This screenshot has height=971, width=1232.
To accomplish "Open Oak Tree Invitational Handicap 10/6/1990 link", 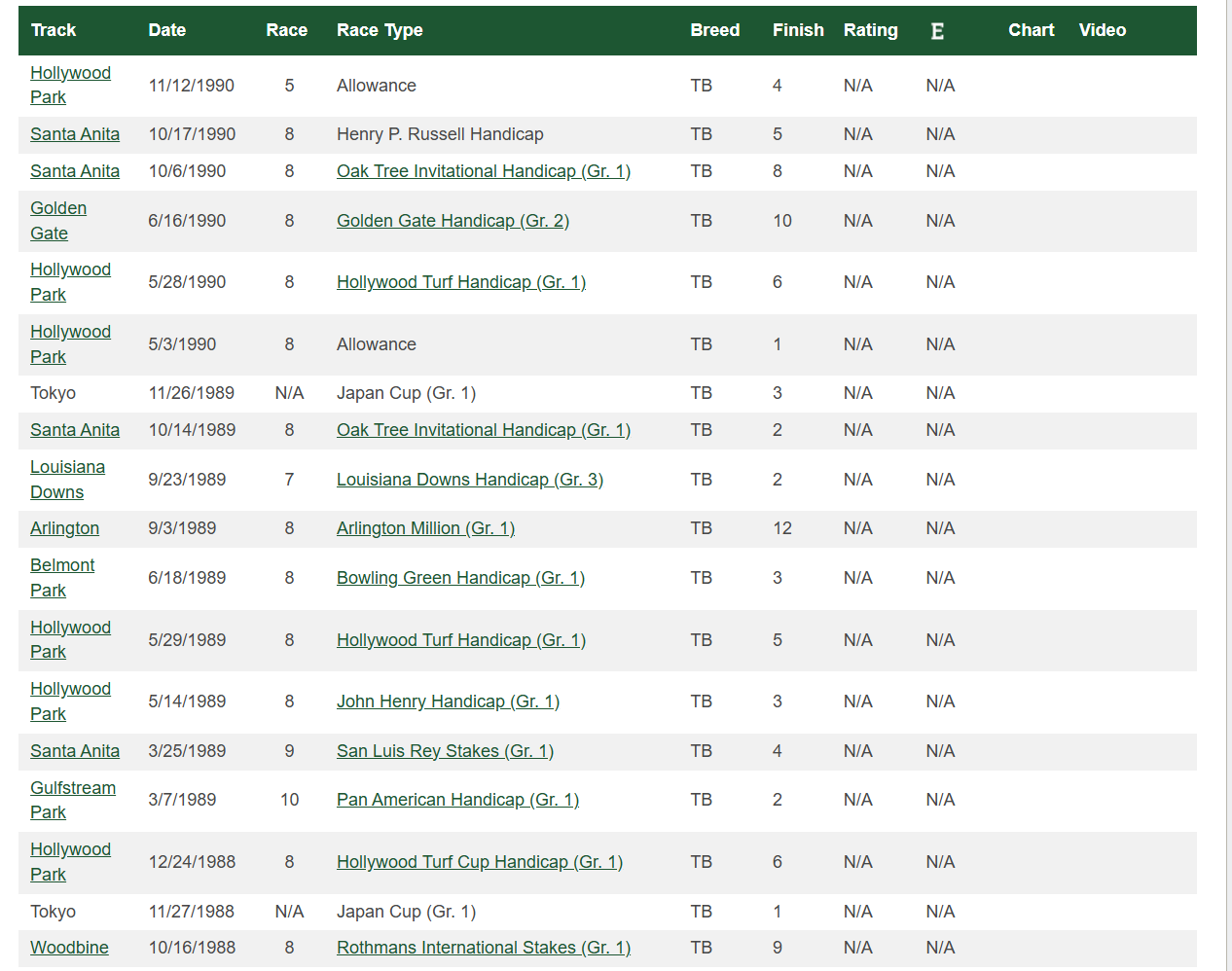I will [x=484, y=171].
